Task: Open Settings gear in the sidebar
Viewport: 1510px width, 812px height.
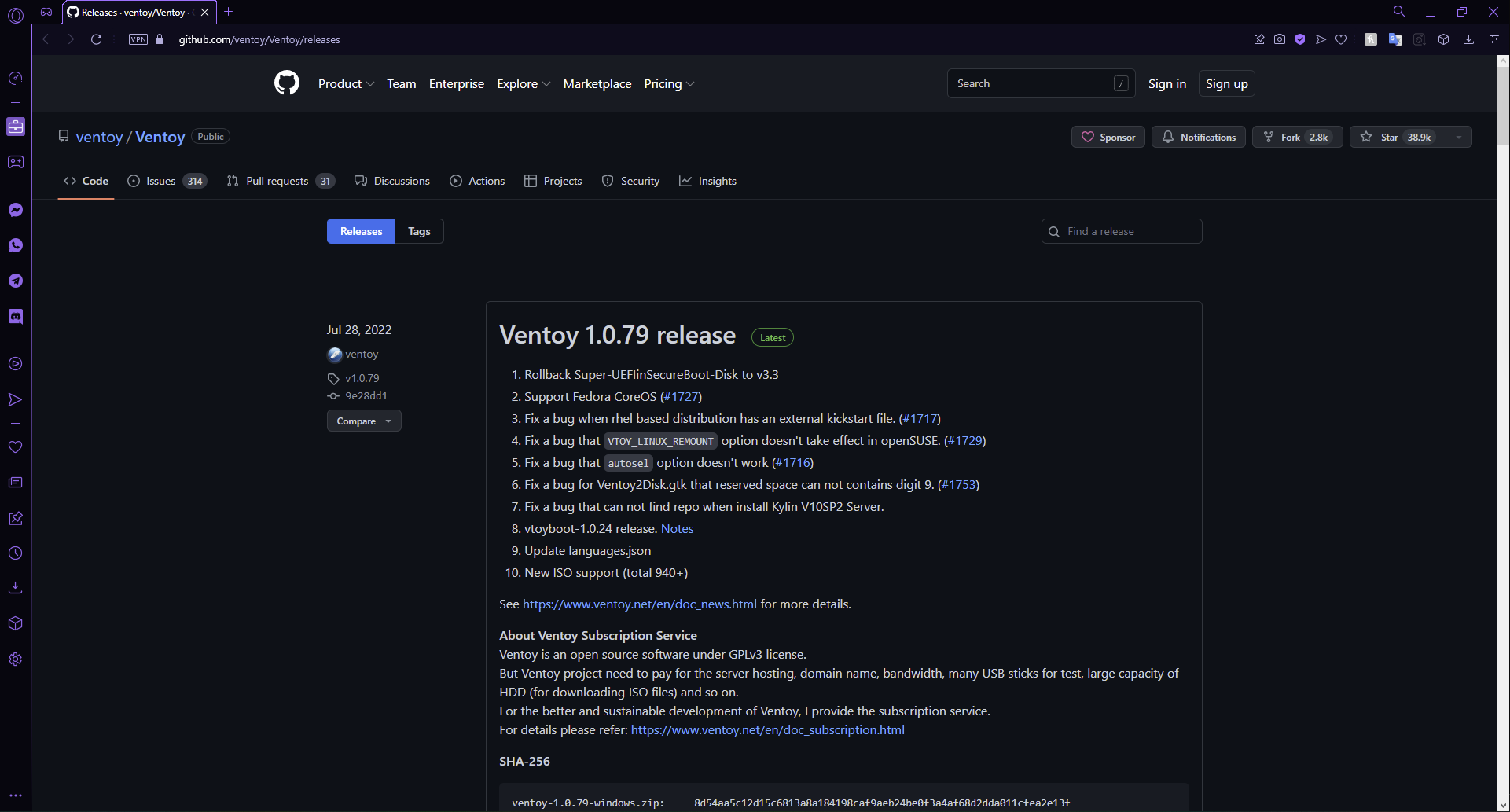Action: [15, 660]
